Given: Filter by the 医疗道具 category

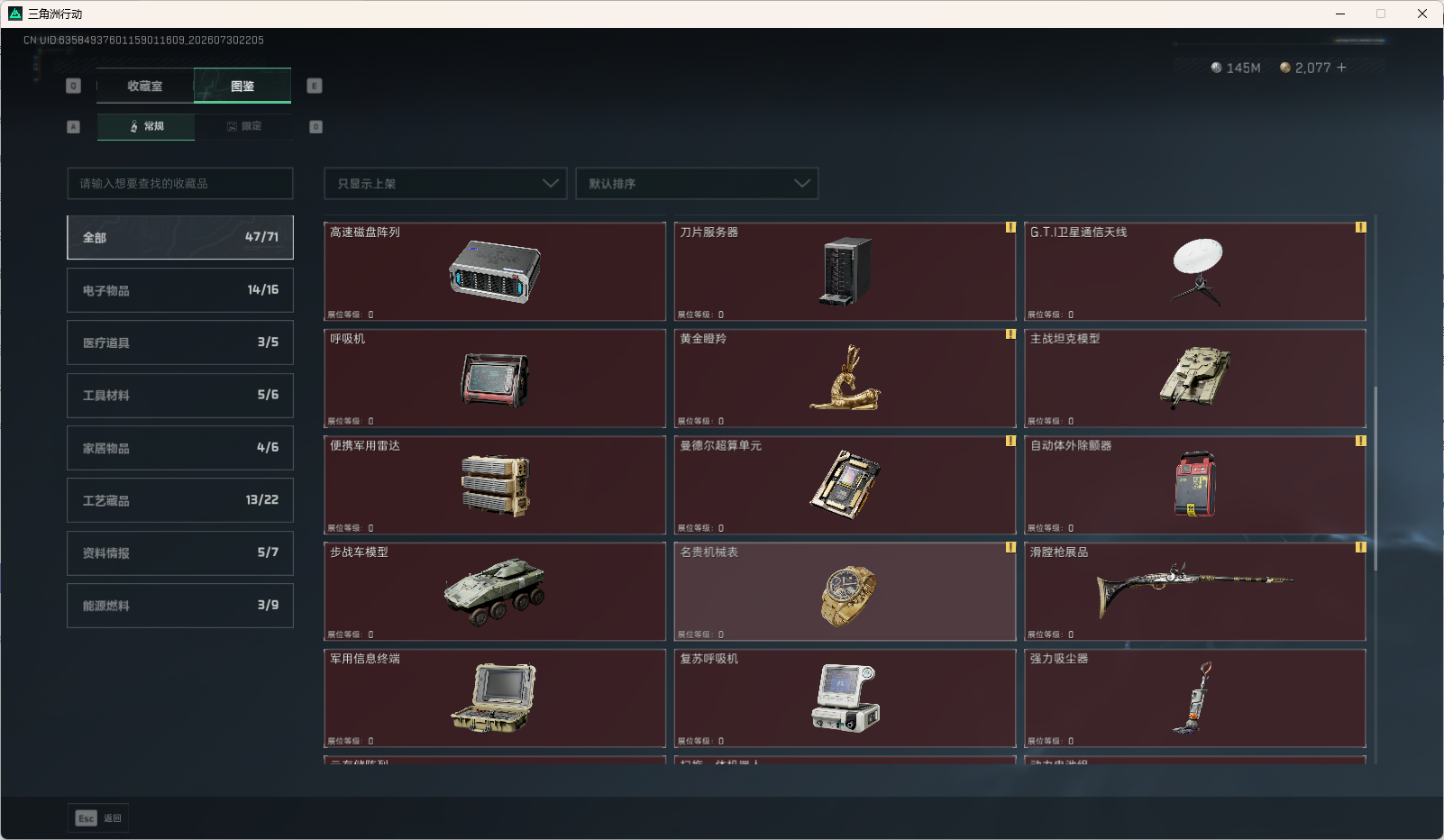Looking at the screenshot, I should pyautogui.click(x=180, y=342).
